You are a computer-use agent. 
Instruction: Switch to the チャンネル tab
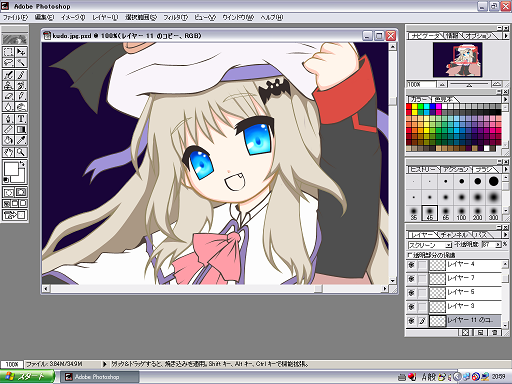pos(455,235)
